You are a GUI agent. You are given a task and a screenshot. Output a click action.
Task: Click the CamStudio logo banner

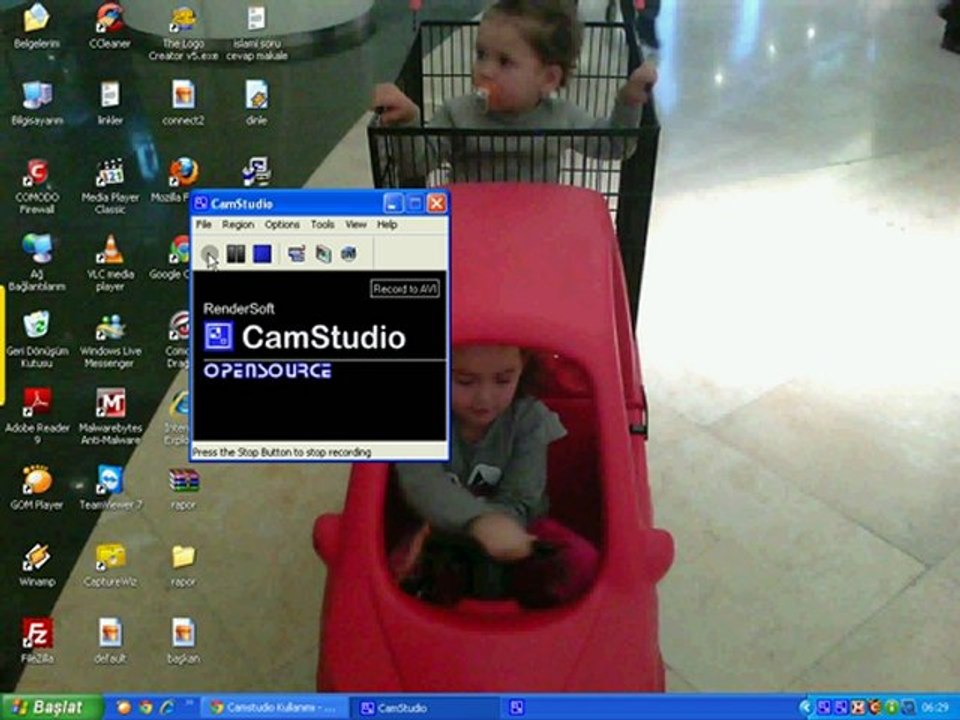pos(305,337)
